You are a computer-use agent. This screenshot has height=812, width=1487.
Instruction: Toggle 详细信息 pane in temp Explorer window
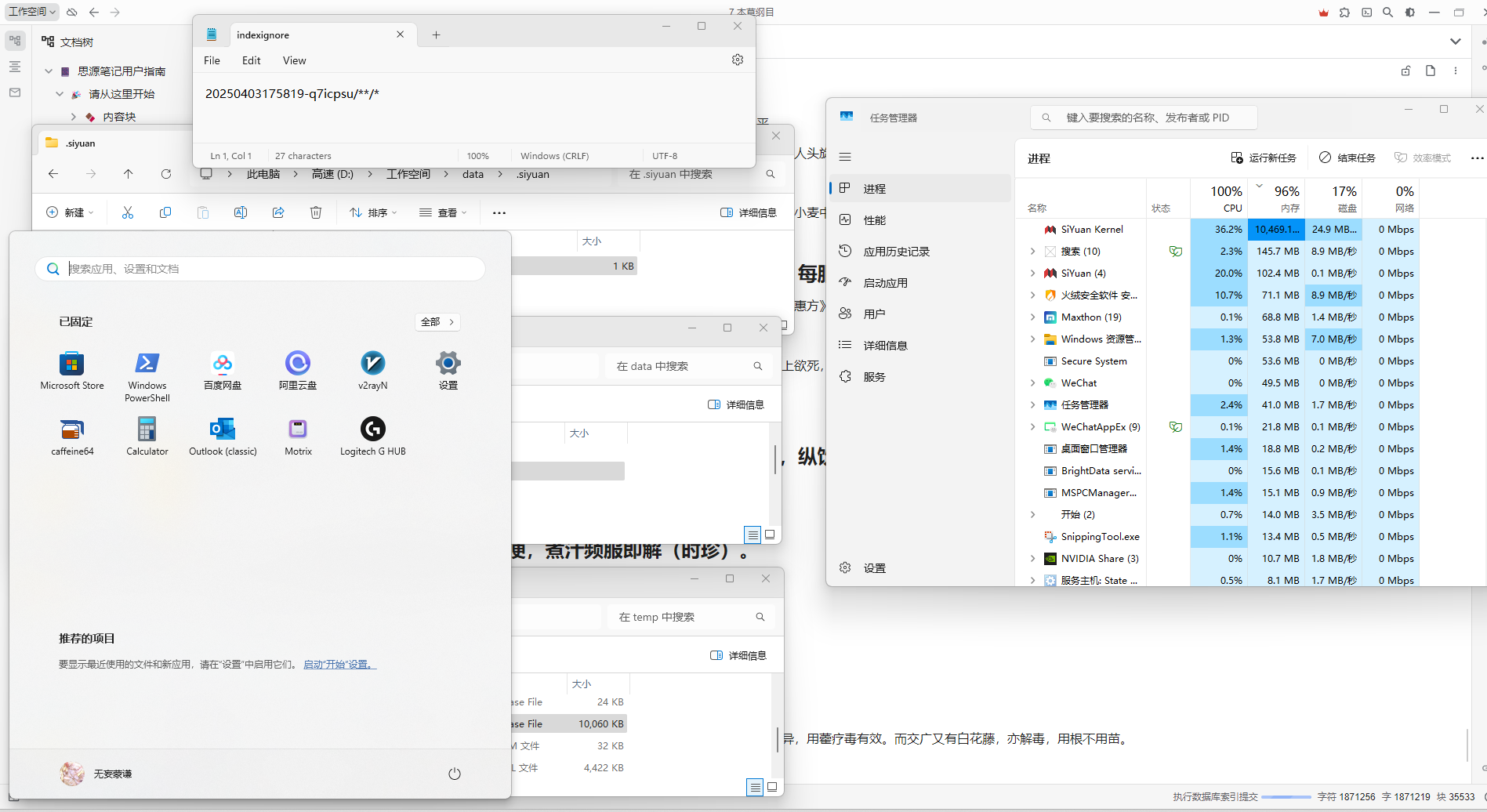[x=738, y=655]
